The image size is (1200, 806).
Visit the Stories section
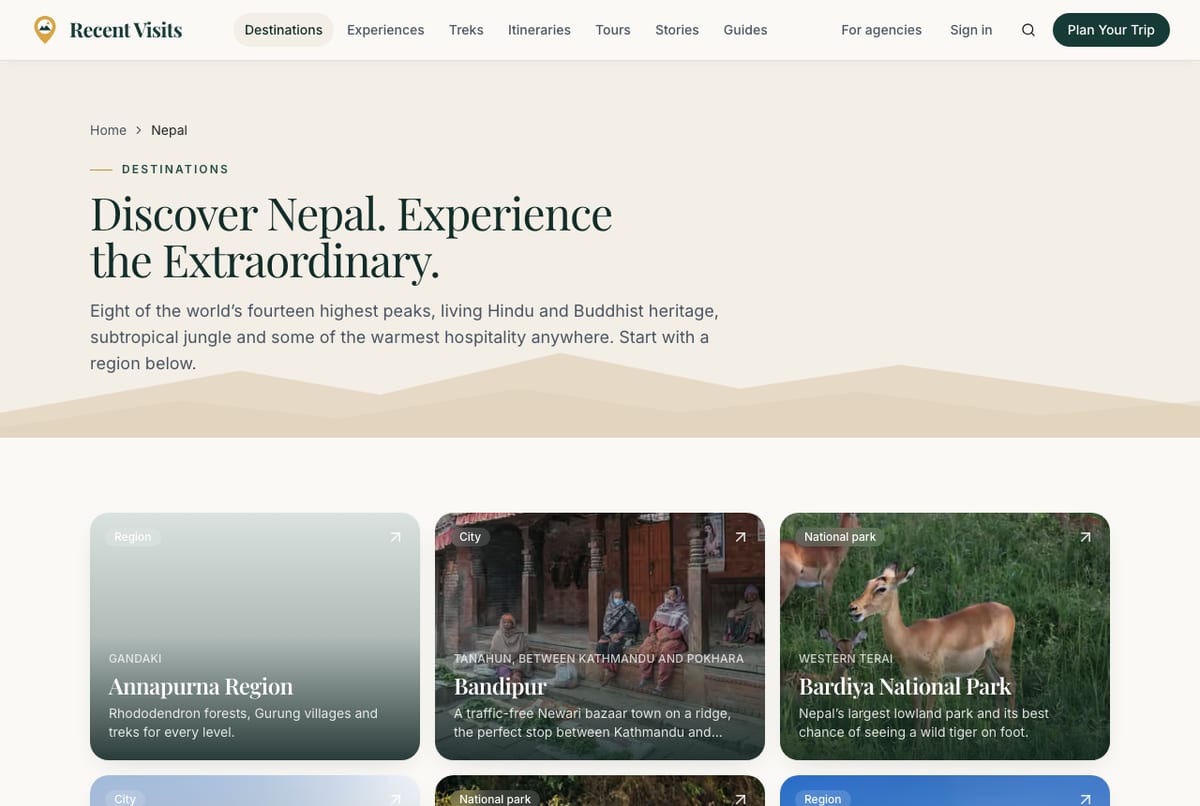click(x=677, y=30)
